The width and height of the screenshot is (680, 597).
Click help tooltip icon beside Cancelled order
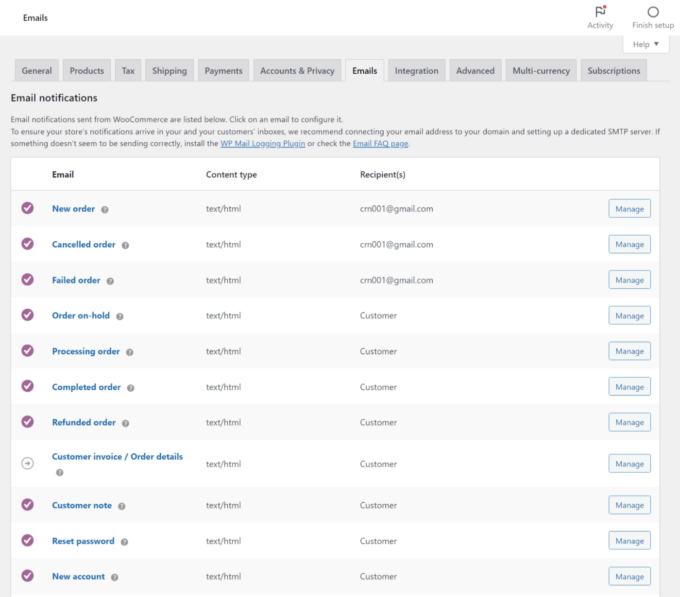click(x=125, y=245)
